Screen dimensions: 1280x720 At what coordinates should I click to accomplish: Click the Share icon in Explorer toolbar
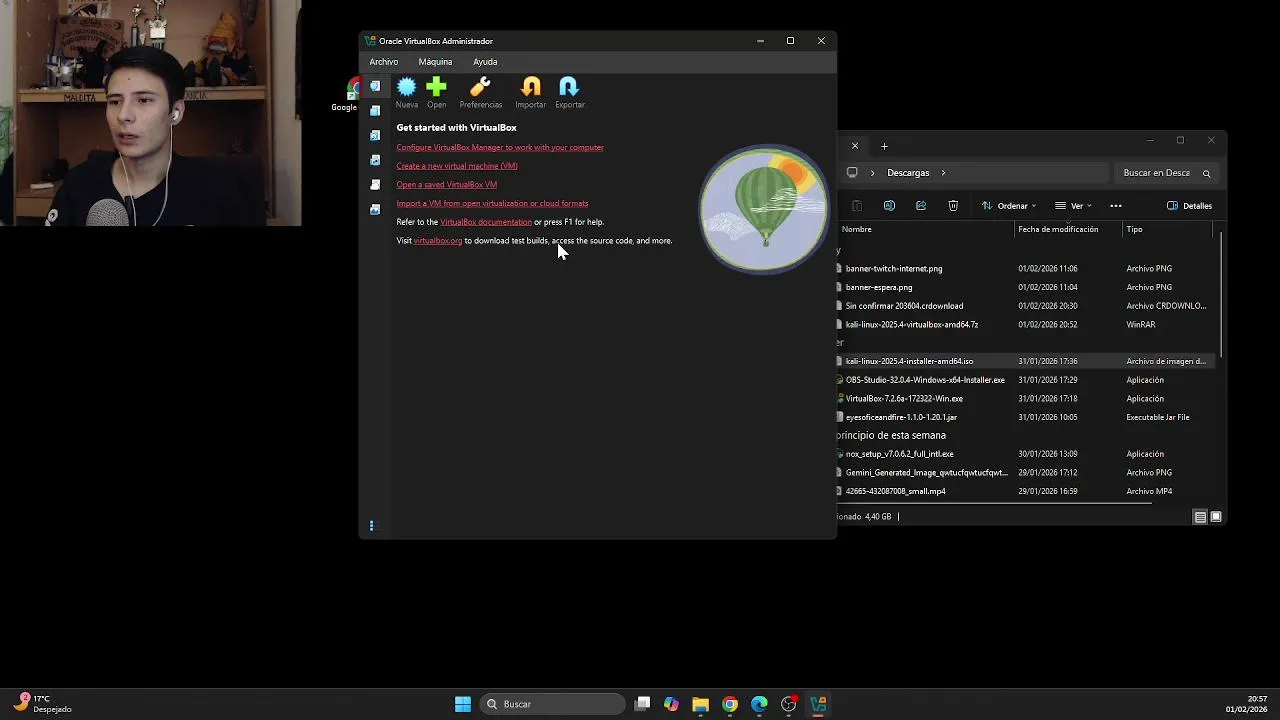click(921, 206)
